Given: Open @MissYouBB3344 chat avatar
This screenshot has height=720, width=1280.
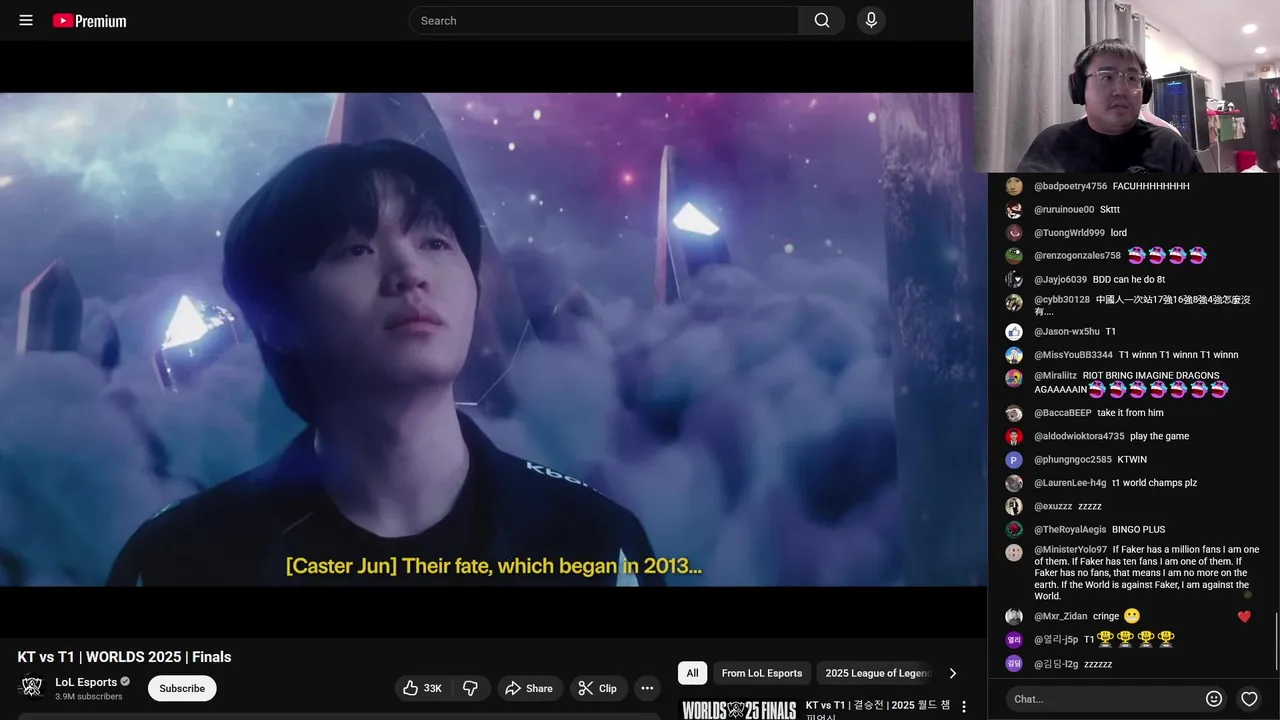Looking at the screenshot, I should point(1014,355).
